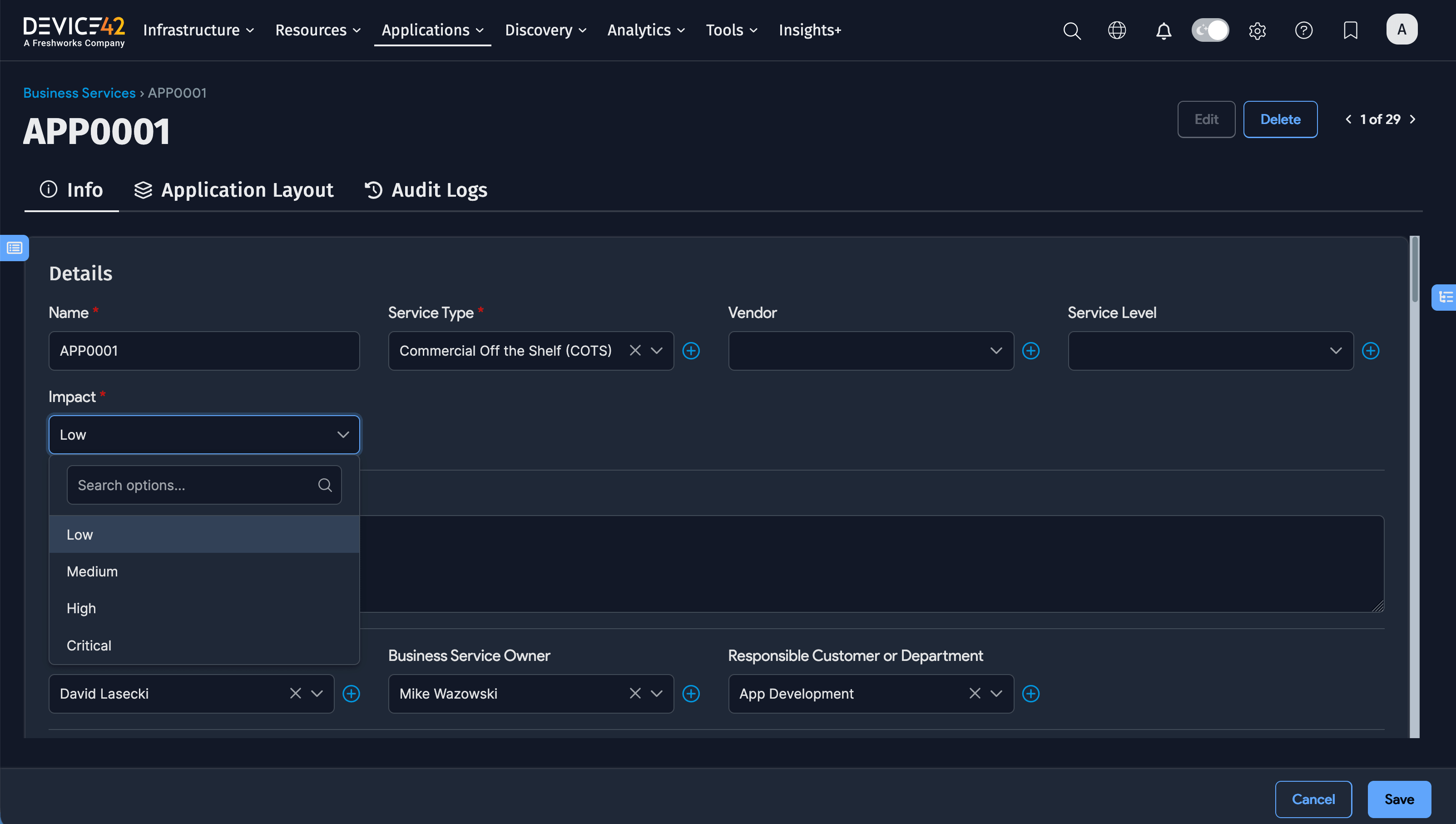Screen dimensions: 1456x824
Task: Add new Responsible Department plus icon
Action: (1030, 694)
